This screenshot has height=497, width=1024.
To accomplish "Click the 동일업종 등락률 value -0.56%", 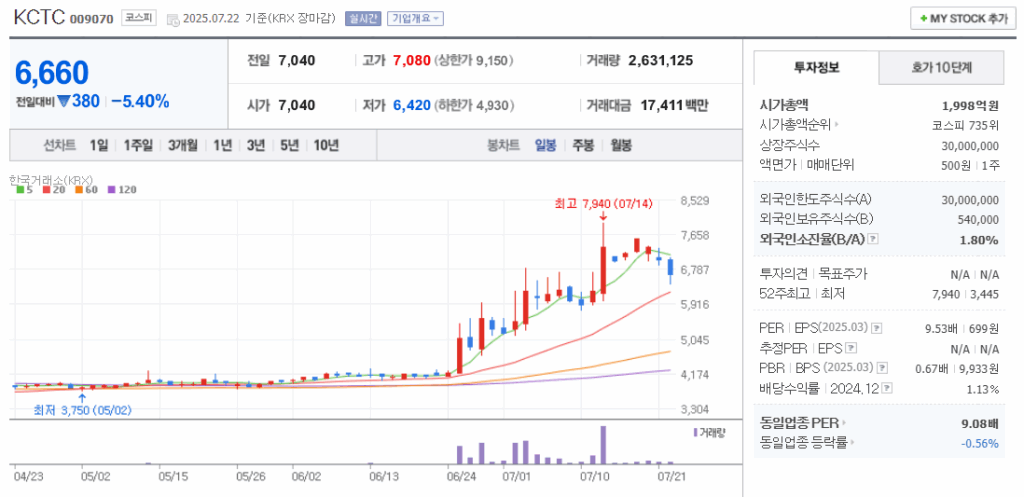I will (x=980, y=443).
